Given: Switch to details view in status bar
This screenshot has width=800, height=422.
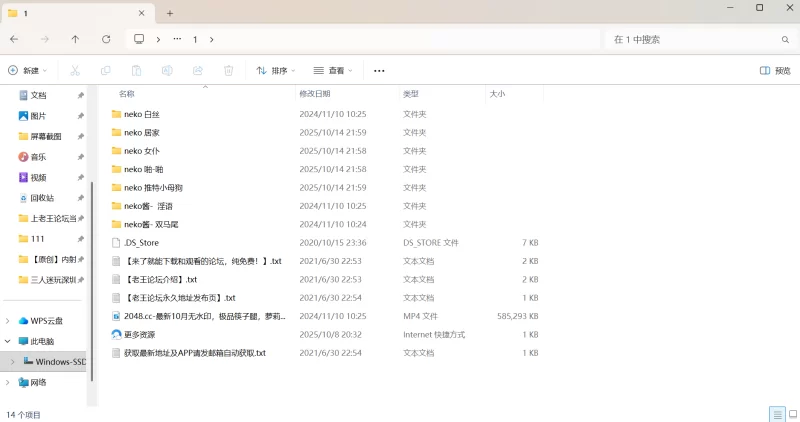Looking at the screenshot, I should (775, 414).
